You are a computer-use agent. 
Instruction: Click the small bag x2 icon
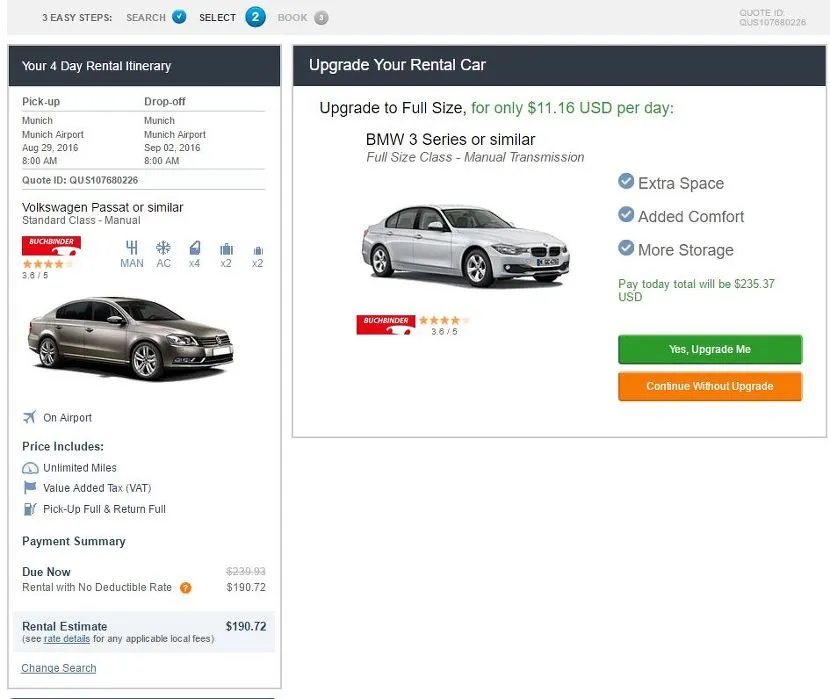pyautogui.click(x=258, y=250)
